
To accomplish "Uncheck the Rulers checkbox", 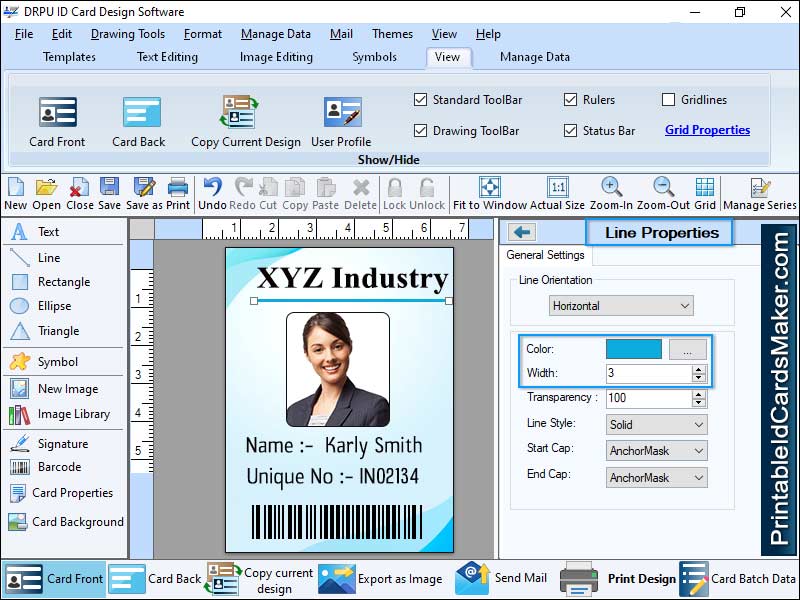I will click(x=570, y=100).
